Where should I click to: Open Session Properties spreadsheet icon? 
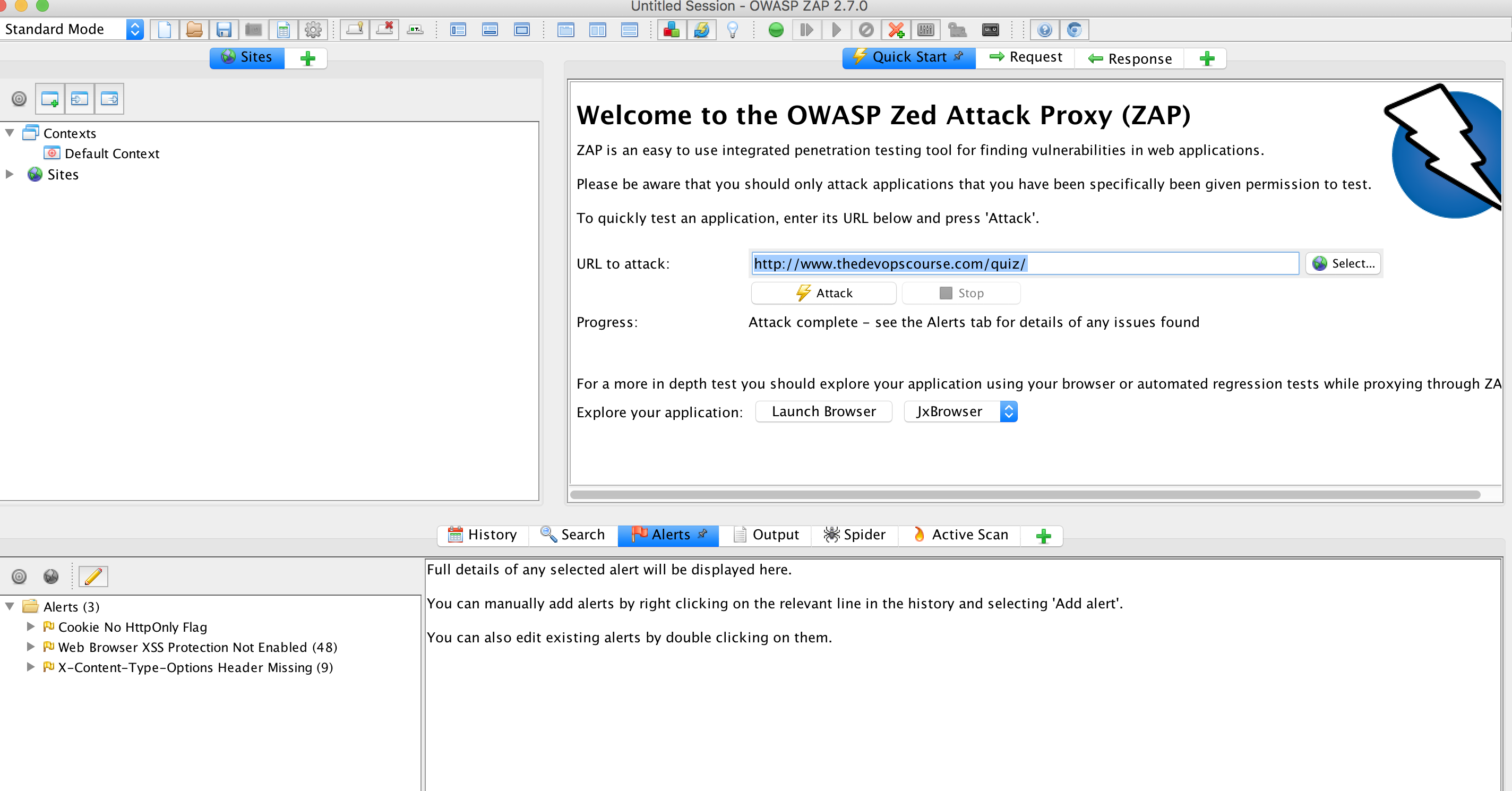(283, 29)
